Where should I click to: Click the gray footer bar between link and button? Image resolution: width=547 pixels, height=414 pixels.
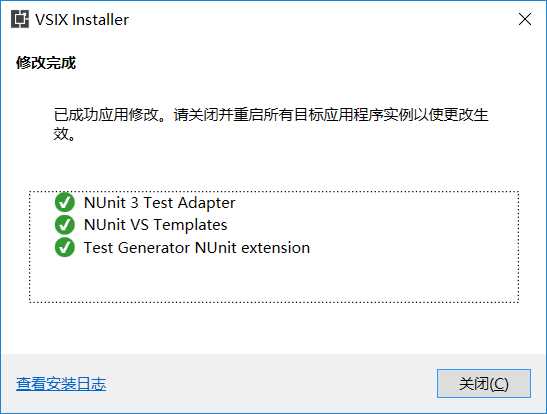point(272,384)
